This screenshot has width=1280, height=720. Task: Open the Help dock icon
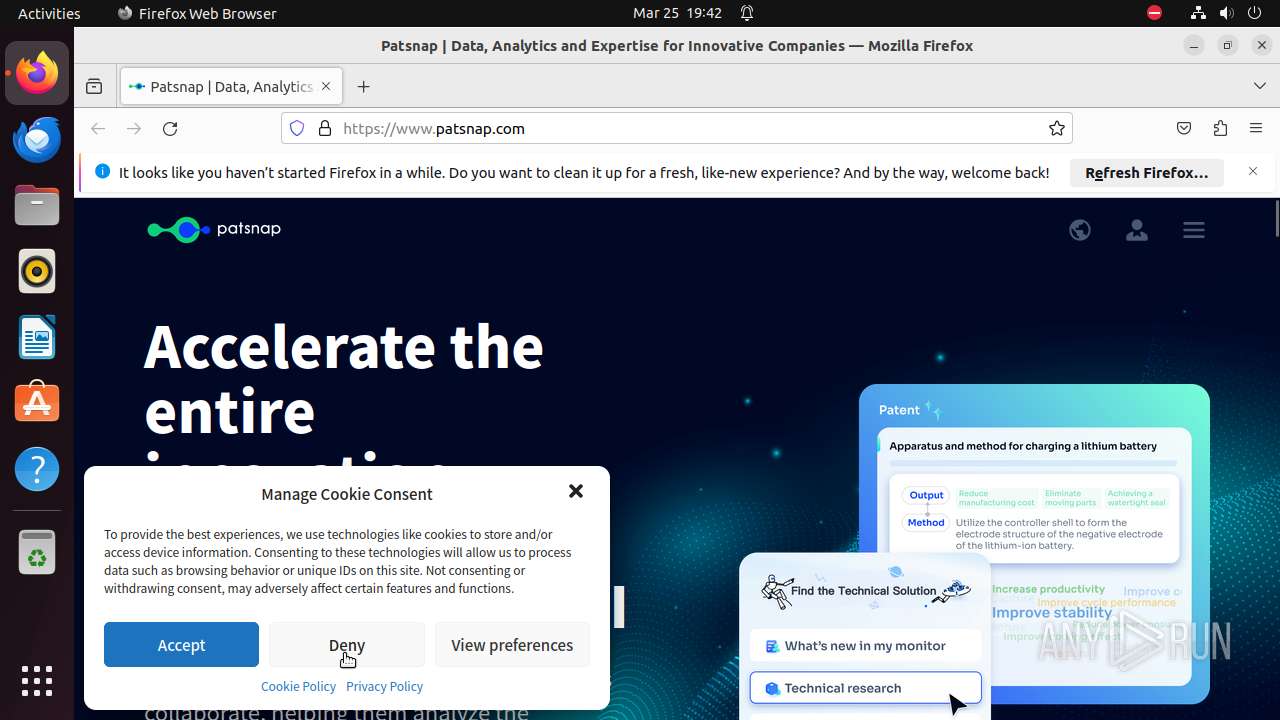coord(37,469)
